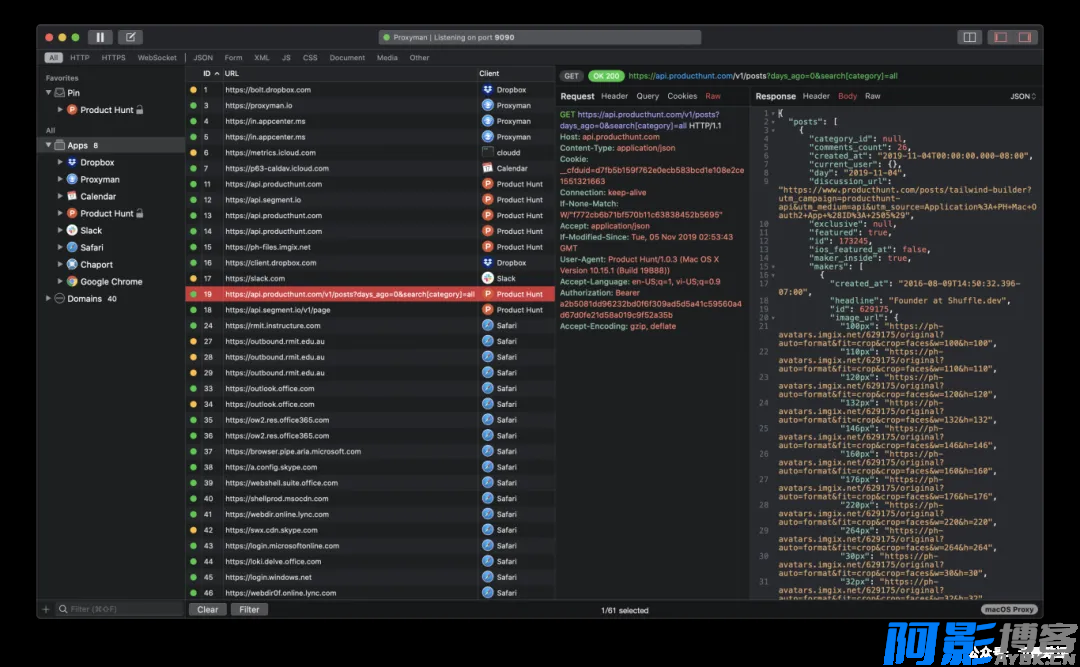Click the Clear button
Screen dimensions: 1080x667
pyautogui.click(x=207, y=610)
